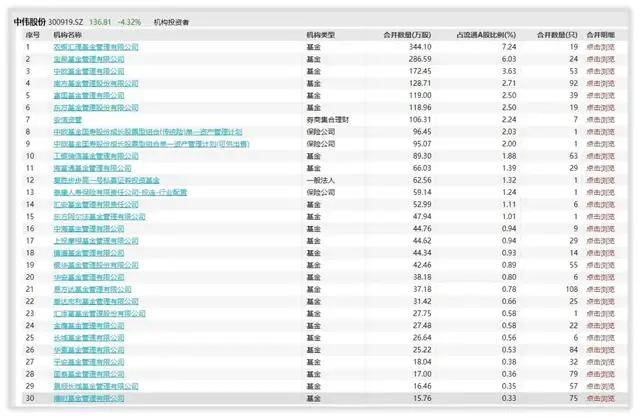Select the fund count cell 92
Image resolution: width=640 pixels, height=418 pixels.
pyautogui.click(x=574, y=83)
